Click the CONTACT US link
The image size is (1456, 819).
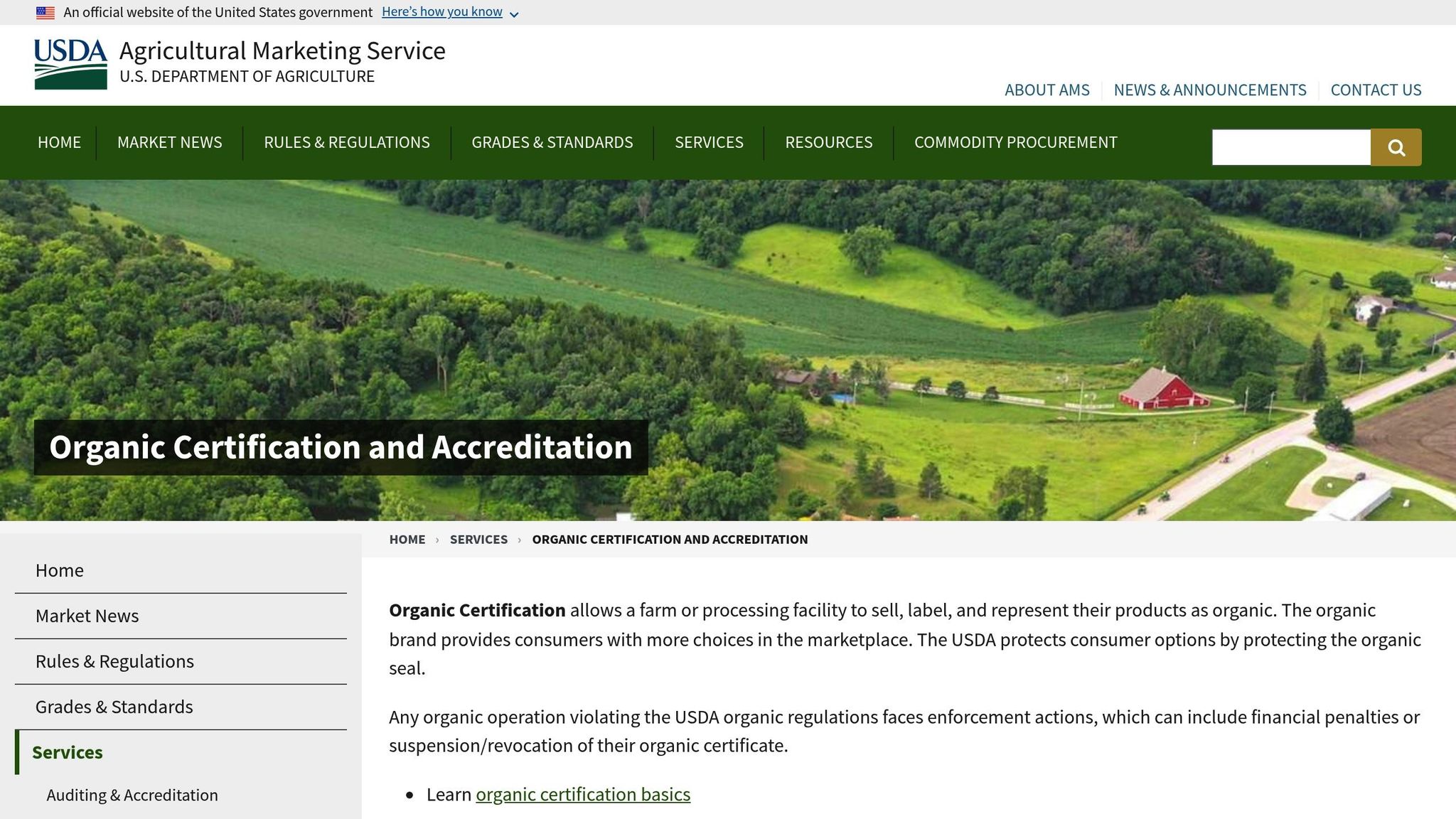[1376, 90]
